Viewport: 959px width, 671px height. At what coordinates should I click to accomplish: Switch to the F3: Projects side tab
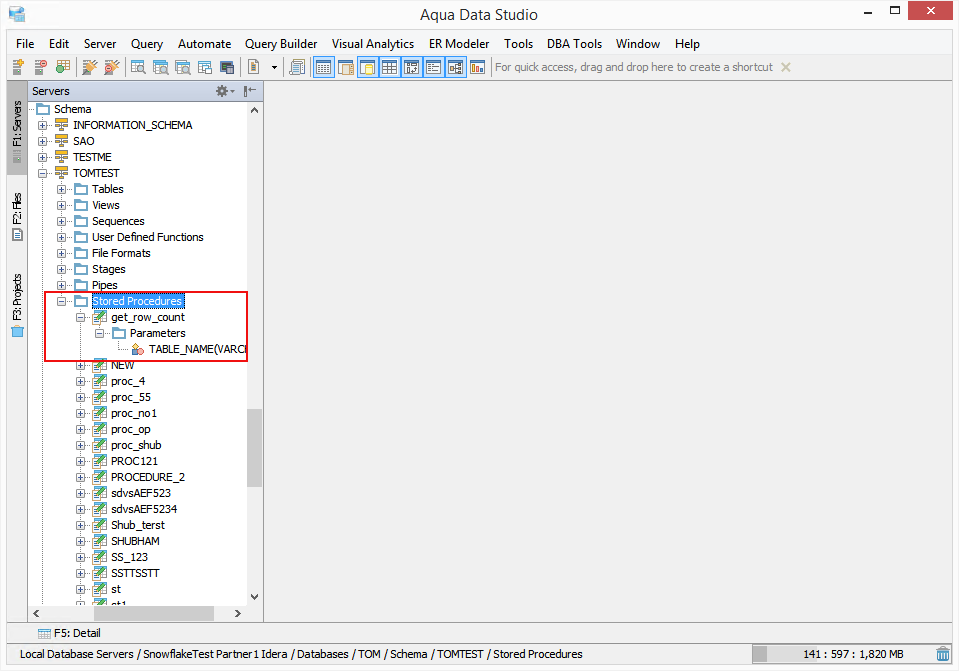[x=17, y=304]
